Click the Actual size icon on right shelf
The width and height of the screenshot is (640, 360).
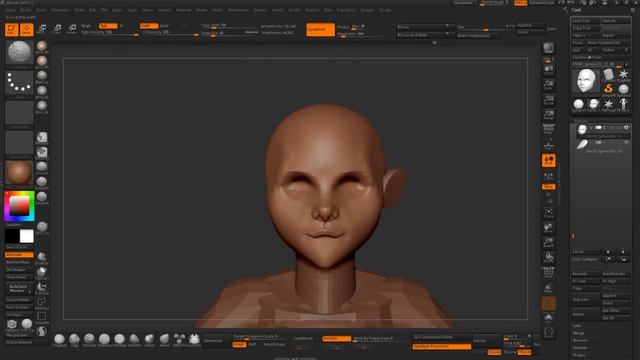(x=549, y=100)
